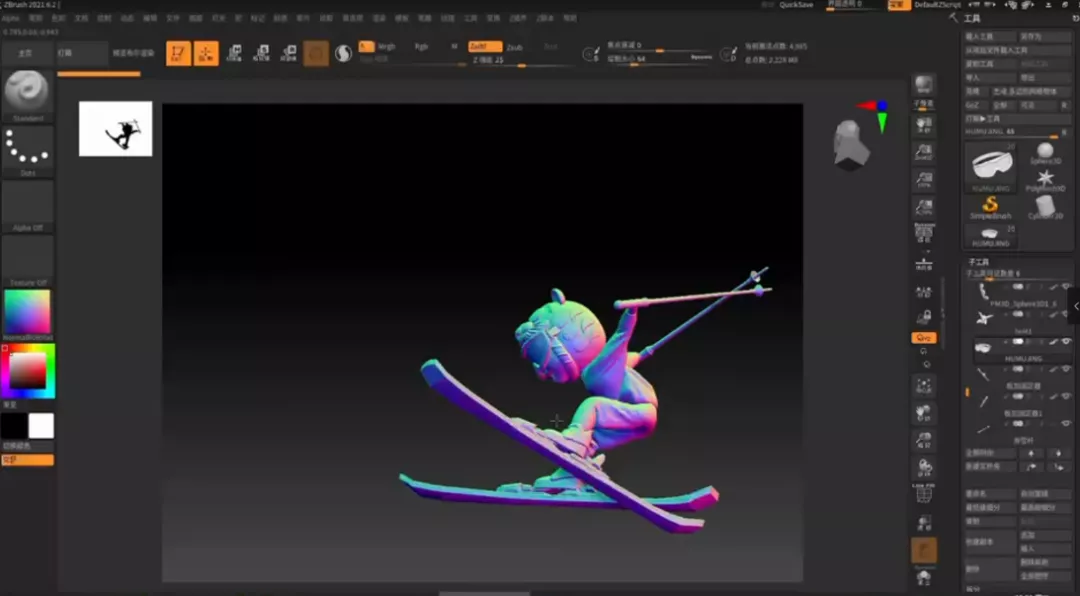Click the camera orientation head gizmo
Image resolution: width=1080 pixels, height=596 pixels.
tap(851, 144)
